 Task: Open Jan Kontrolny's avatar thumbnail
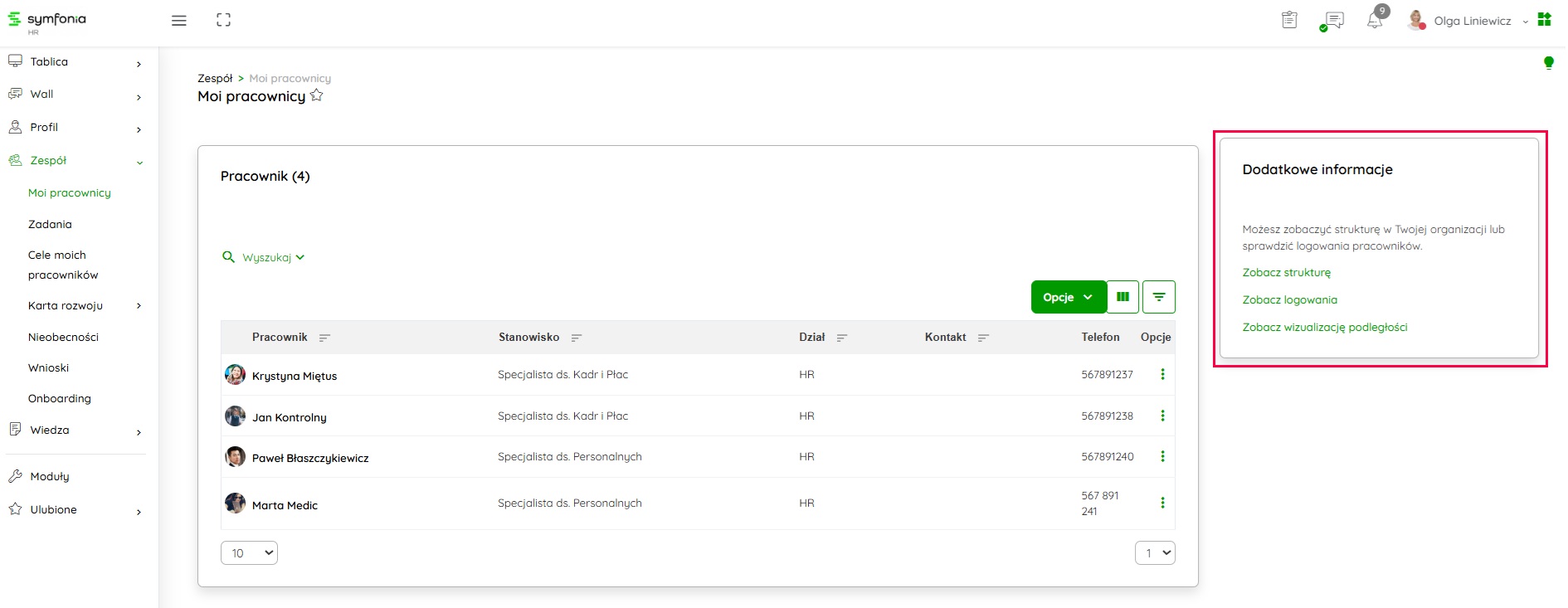coord(235,416)
